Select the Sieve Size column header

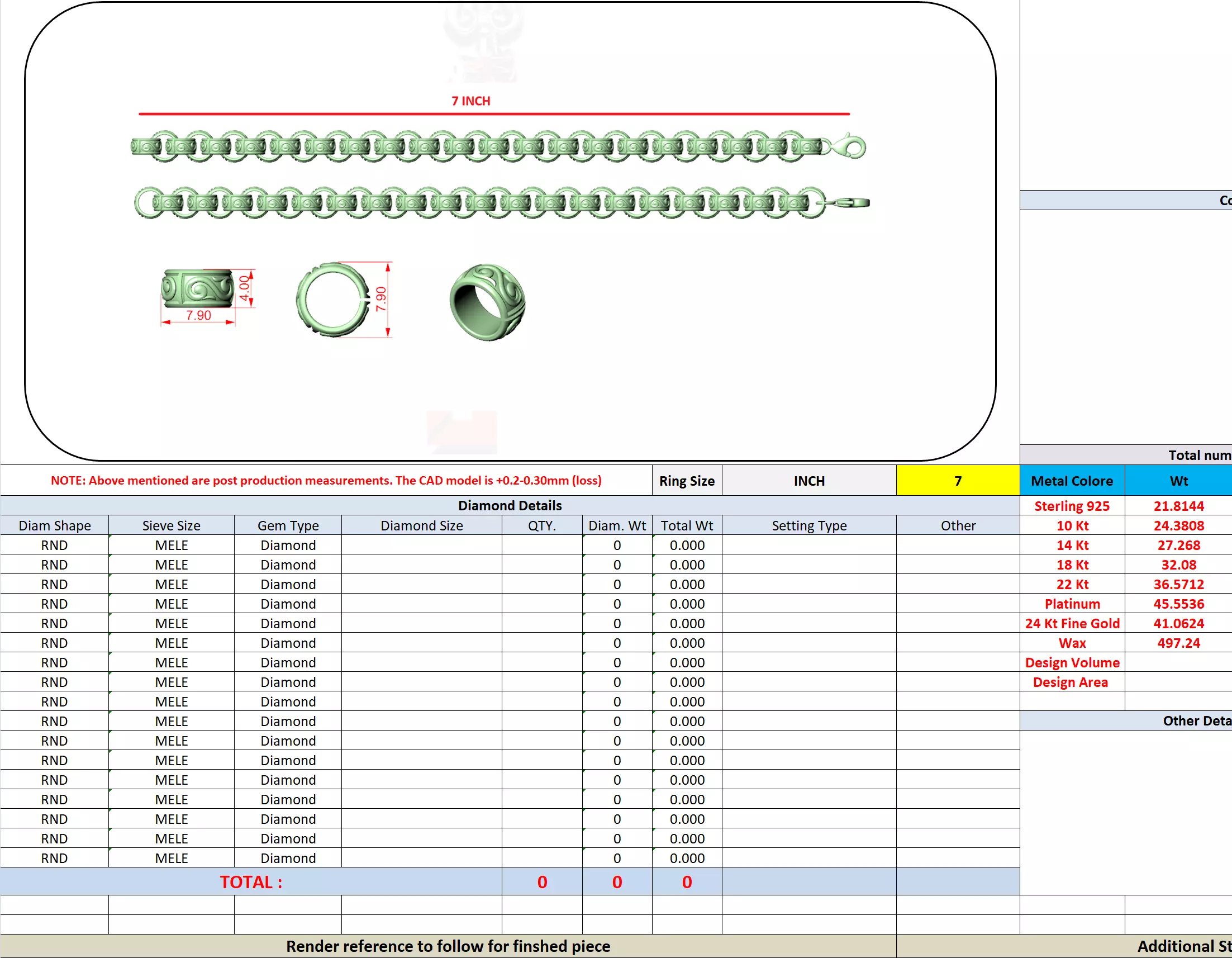point(171,525)
